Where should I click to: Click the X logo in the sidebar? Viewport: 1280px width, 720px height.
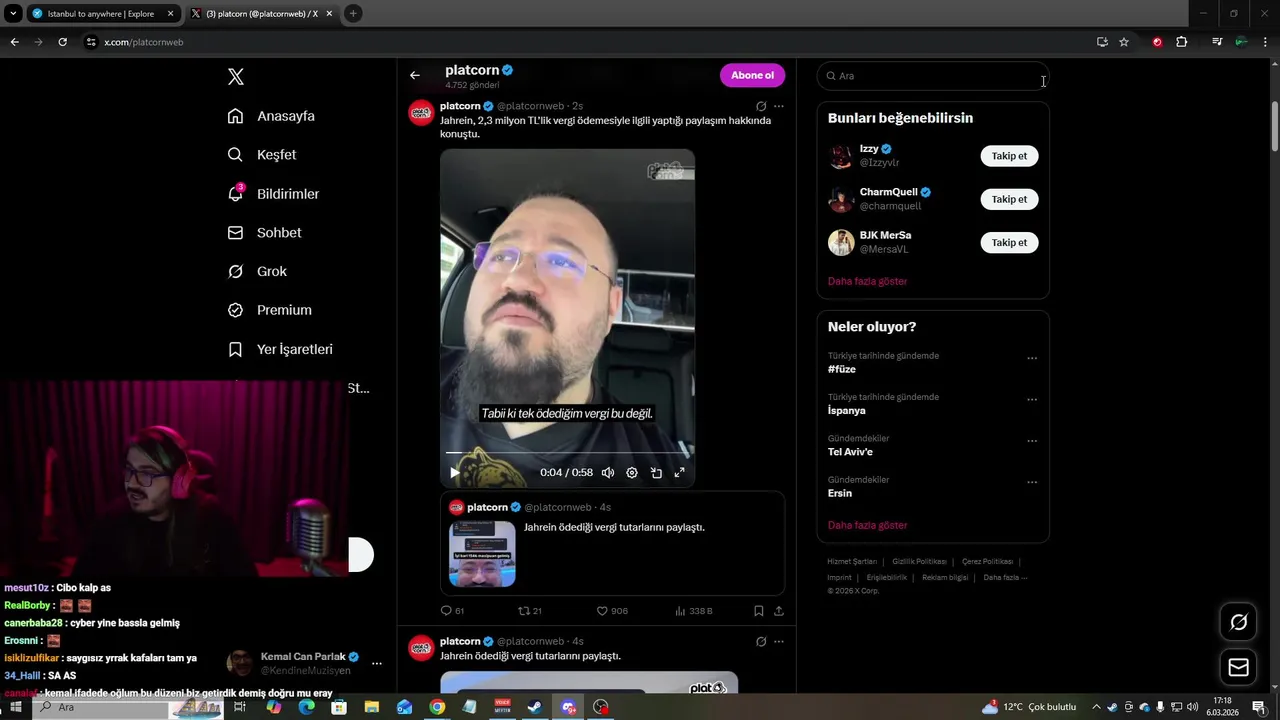point(236,77)
